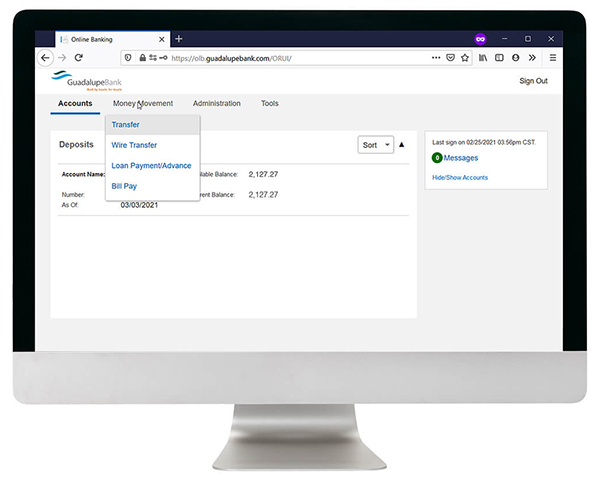The height and width of the screenshot is (485, 600).
Task: Minimize the browser window
Action: pyautogui.click(x=505, y=39)
